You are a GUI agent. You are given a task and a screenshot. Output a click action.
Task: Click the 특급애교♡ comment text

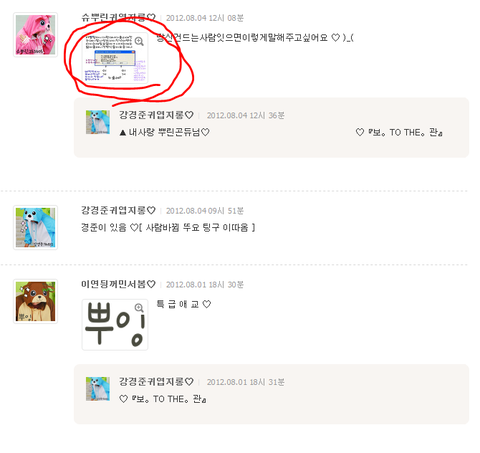pos(184,304)
